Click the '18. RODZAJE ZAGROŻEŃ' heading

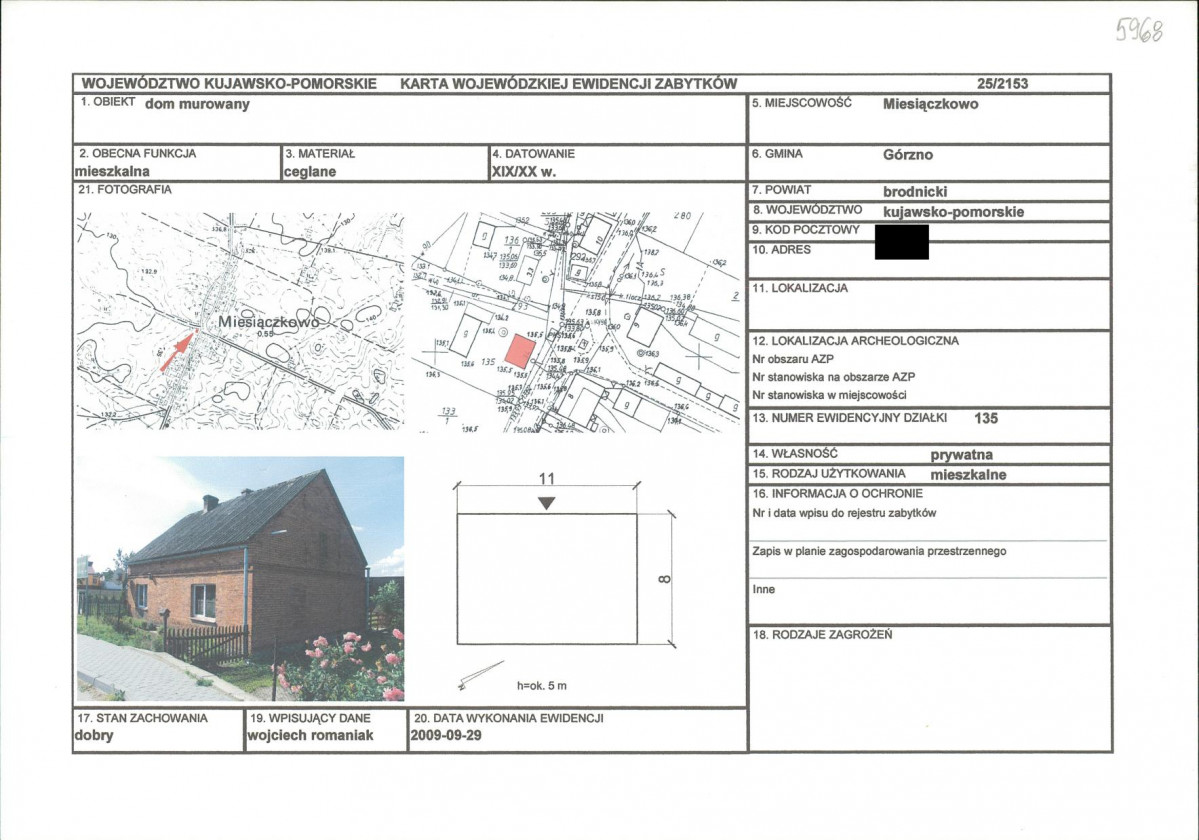823,634
